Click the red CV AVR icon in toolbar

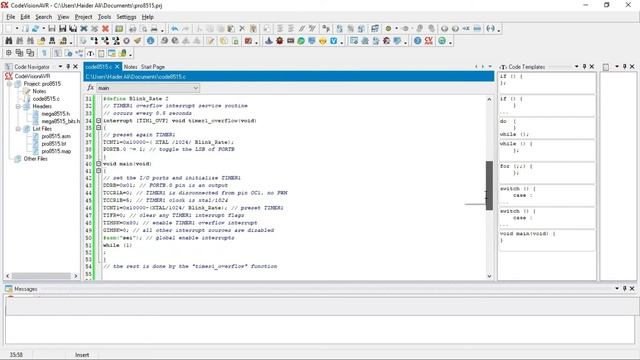click(x=429, y=41)
